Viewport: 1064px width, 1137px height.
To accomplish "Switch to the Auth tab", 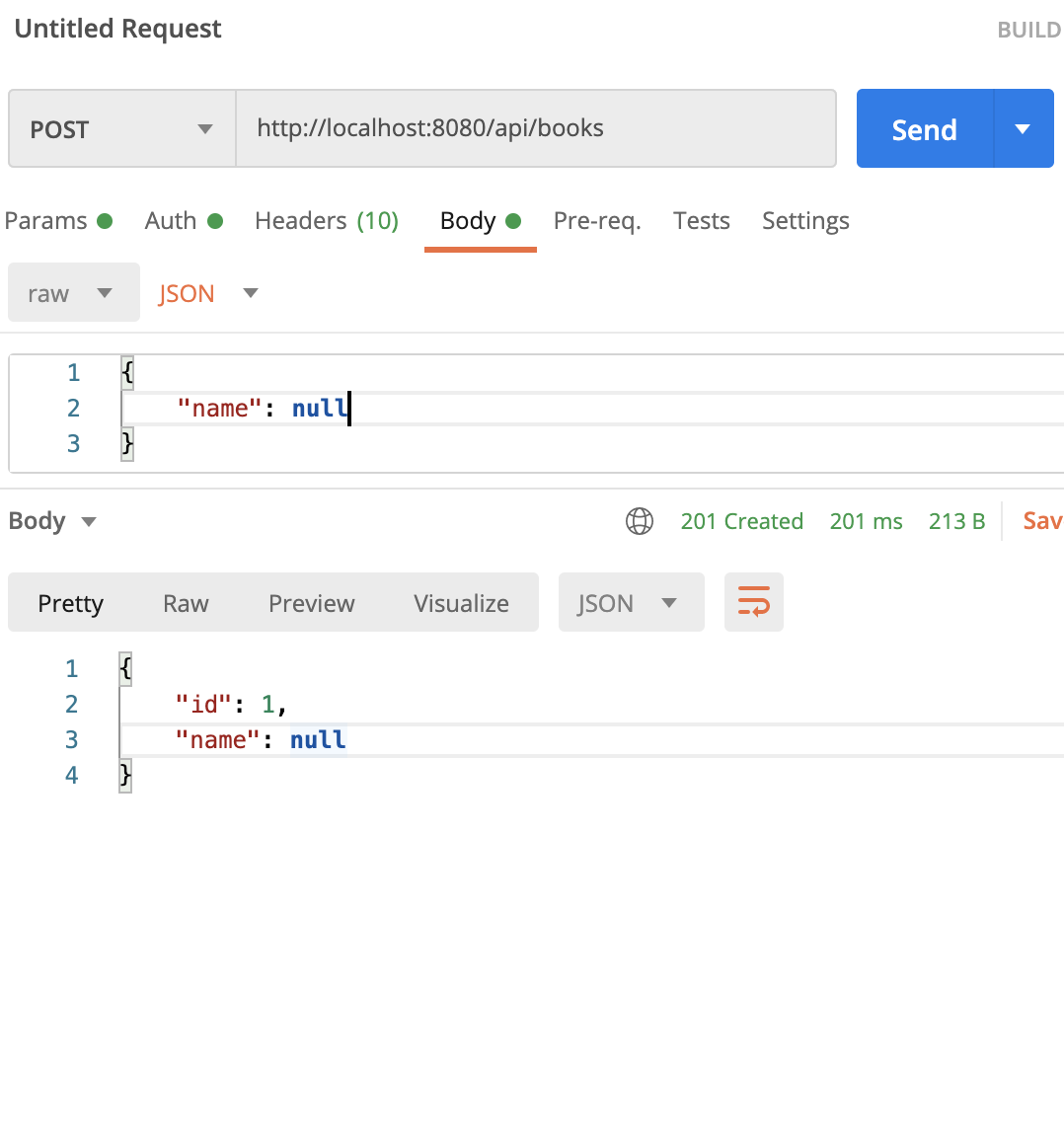I will (184, 220).
